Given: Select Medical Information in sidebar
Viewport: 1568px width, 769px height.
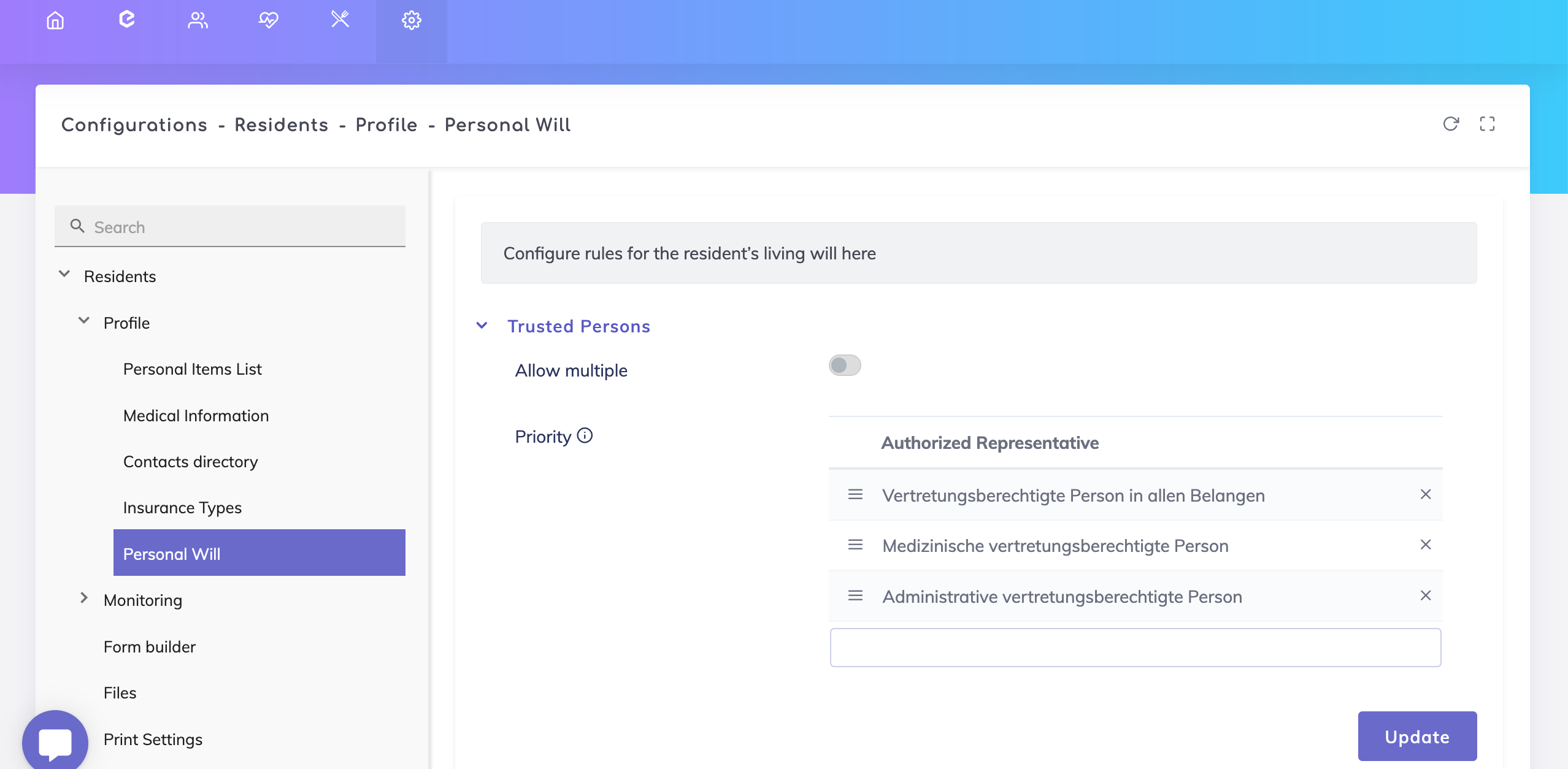Looking at the screenshot, I should (196, 416).
